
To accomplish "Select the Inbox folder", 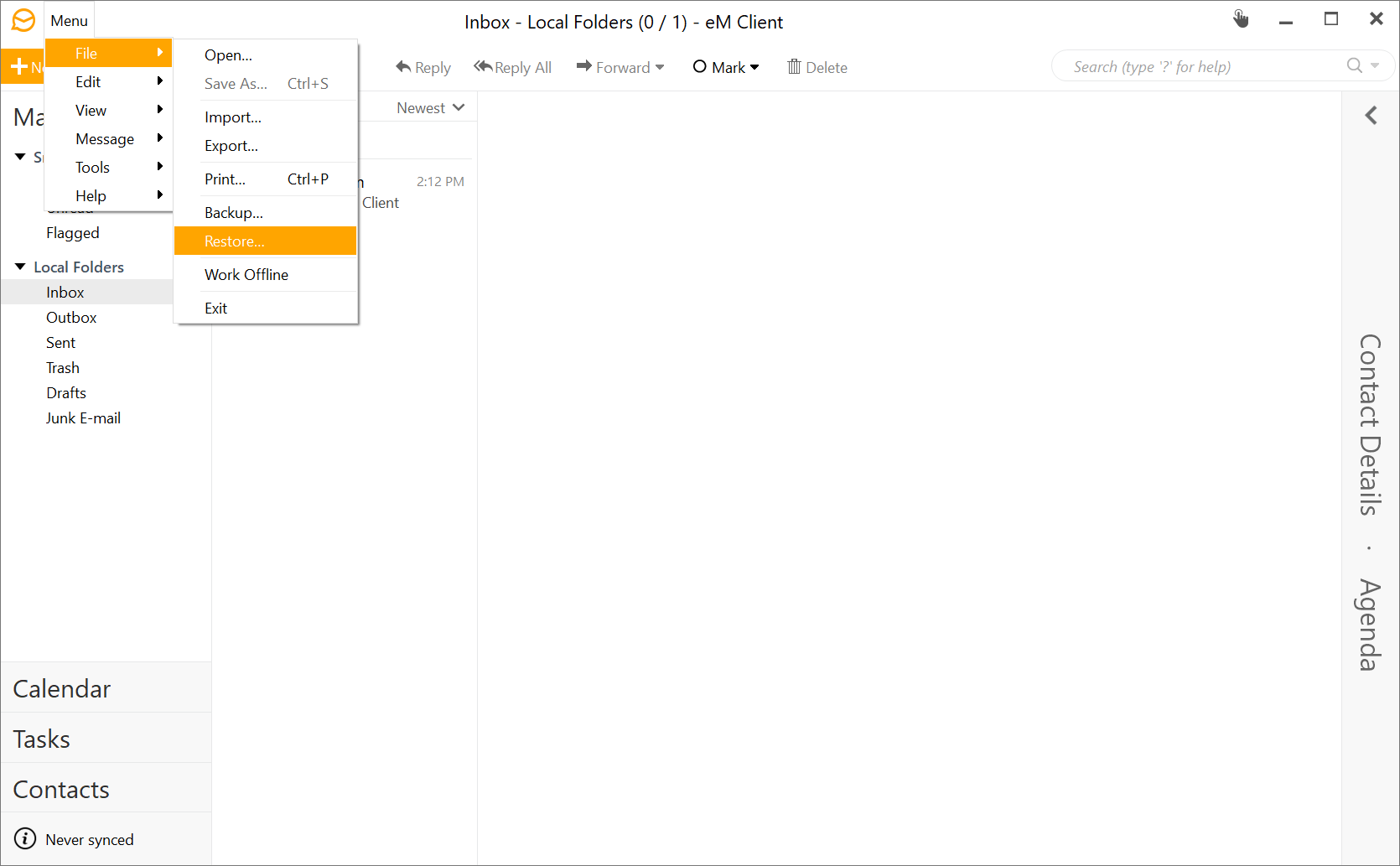I will coord(87,292).
